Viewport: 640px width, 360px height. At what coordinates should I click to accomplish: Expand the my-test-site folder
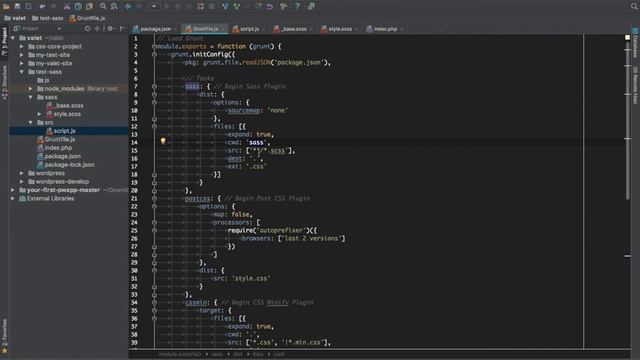pyautogui.click(x=22, y=55)
